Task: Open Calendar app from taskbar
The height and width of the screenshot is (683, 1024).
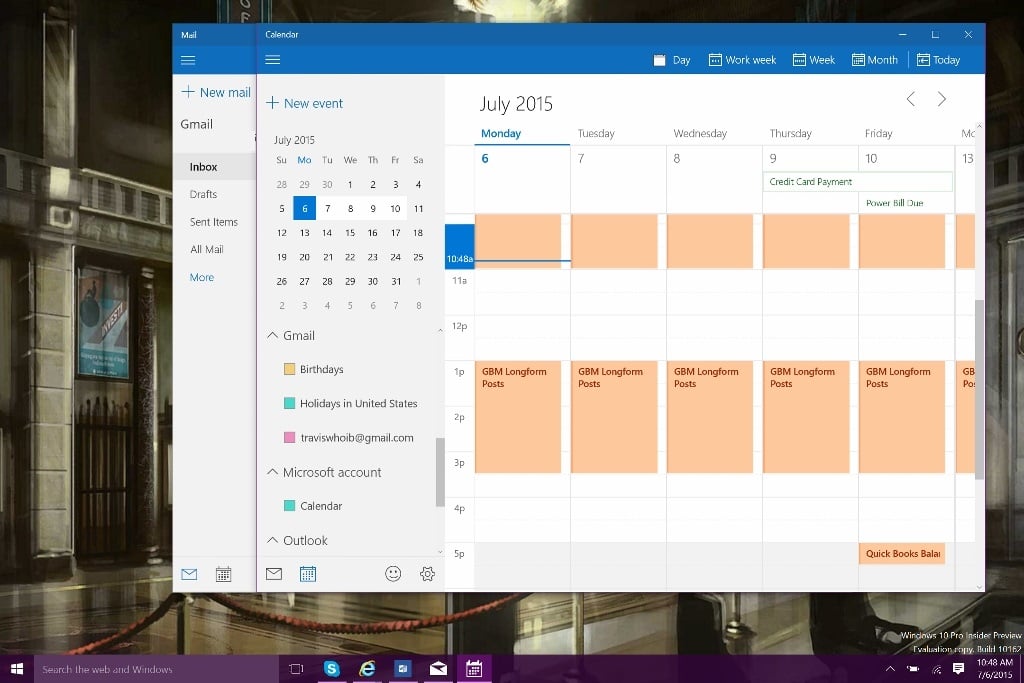Action: click(474, 669)
